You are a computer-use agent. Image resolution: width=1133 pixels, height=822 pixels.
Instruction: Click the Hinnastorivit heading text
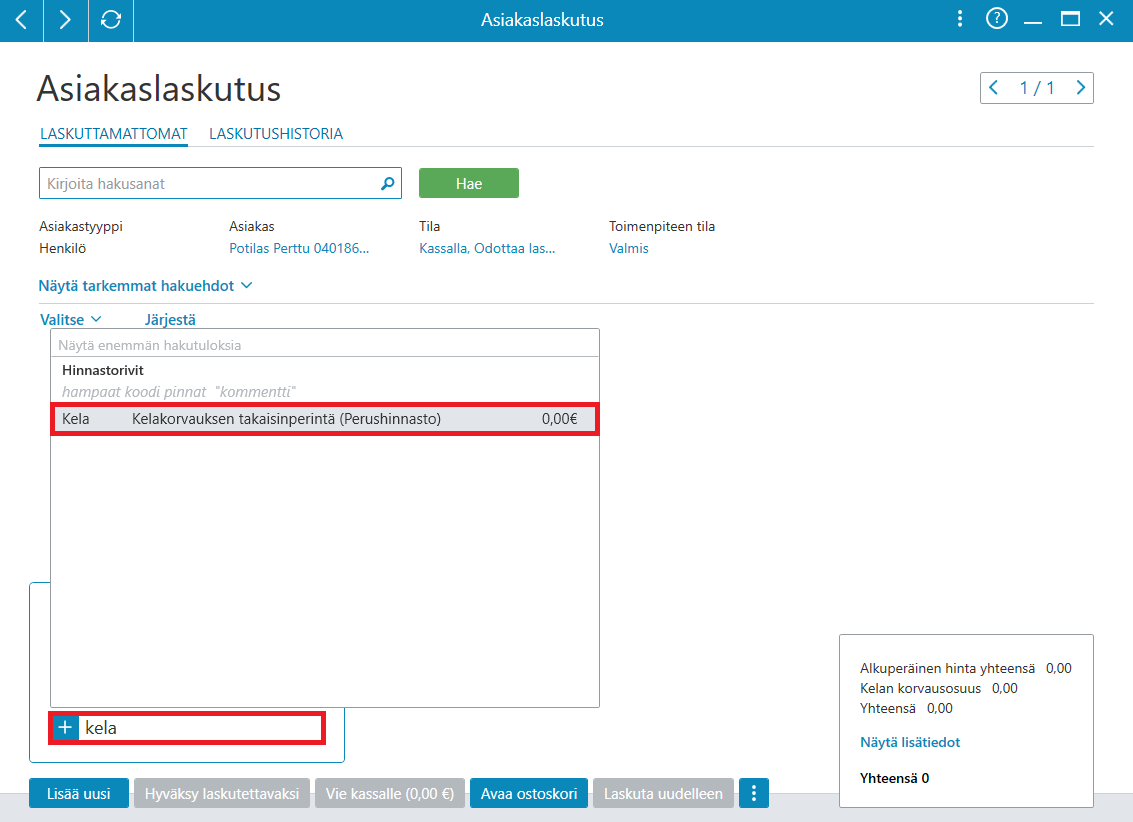tap(103, 370)
